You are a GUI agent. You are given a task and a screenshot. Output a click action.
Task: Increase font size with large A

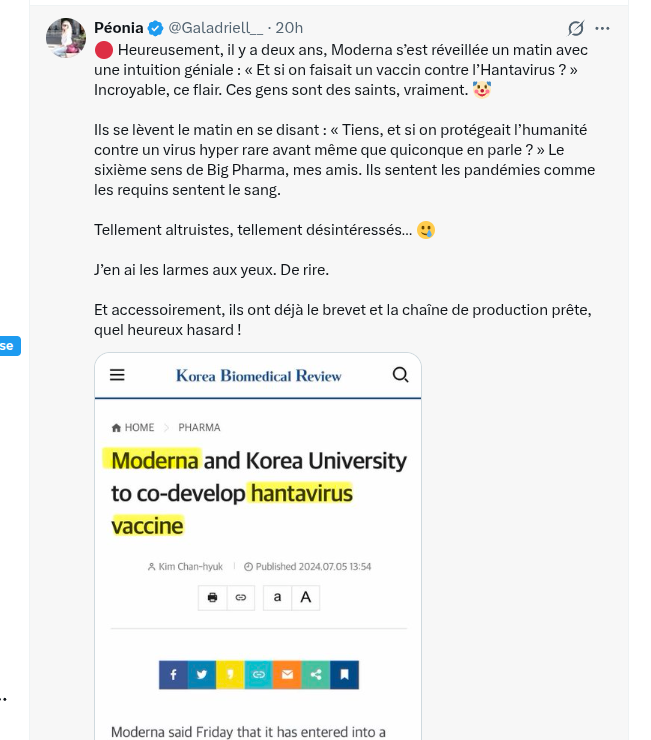point(305,597)
